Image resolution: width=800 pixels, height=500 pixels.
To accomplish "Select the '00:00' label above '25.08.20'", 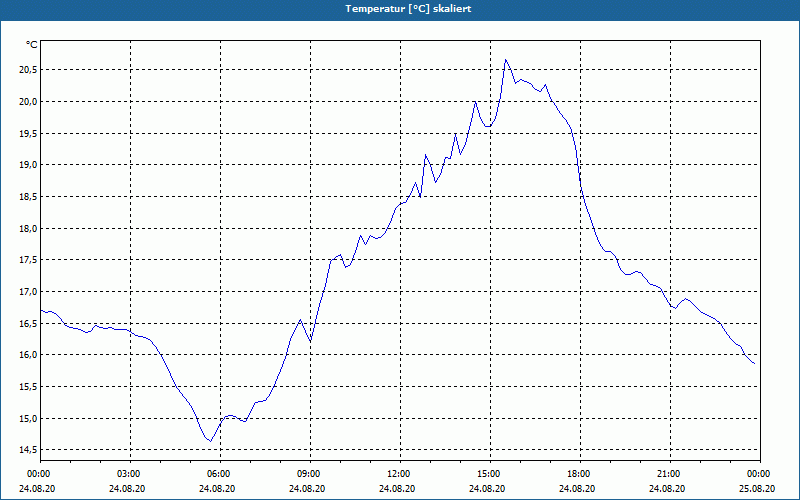I will pyautogui.click(x=760, y=474).
